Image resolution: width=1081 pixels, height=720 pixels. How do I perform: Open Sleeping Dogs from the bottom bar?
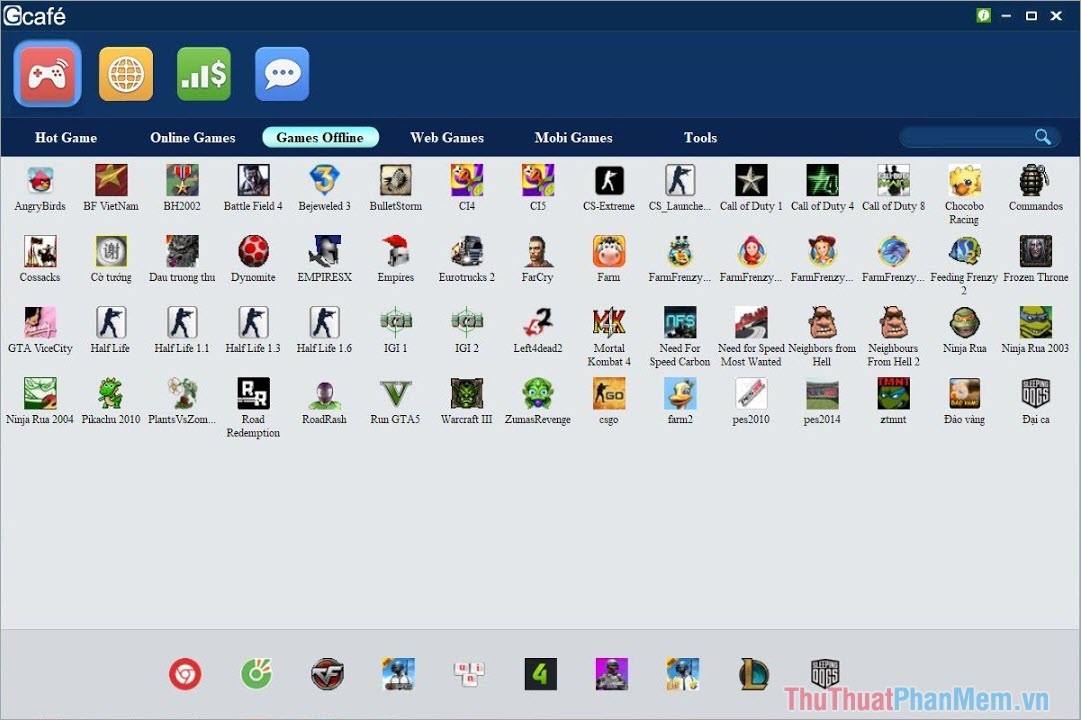[x=823, y=674]
